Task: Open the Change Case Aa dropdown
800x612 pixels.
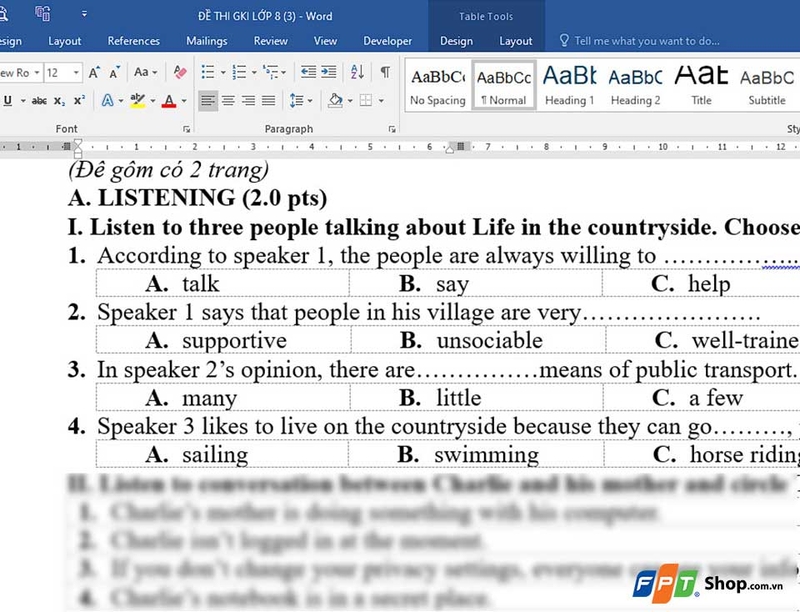Action: pyautogui.click(x=145, y=72)
